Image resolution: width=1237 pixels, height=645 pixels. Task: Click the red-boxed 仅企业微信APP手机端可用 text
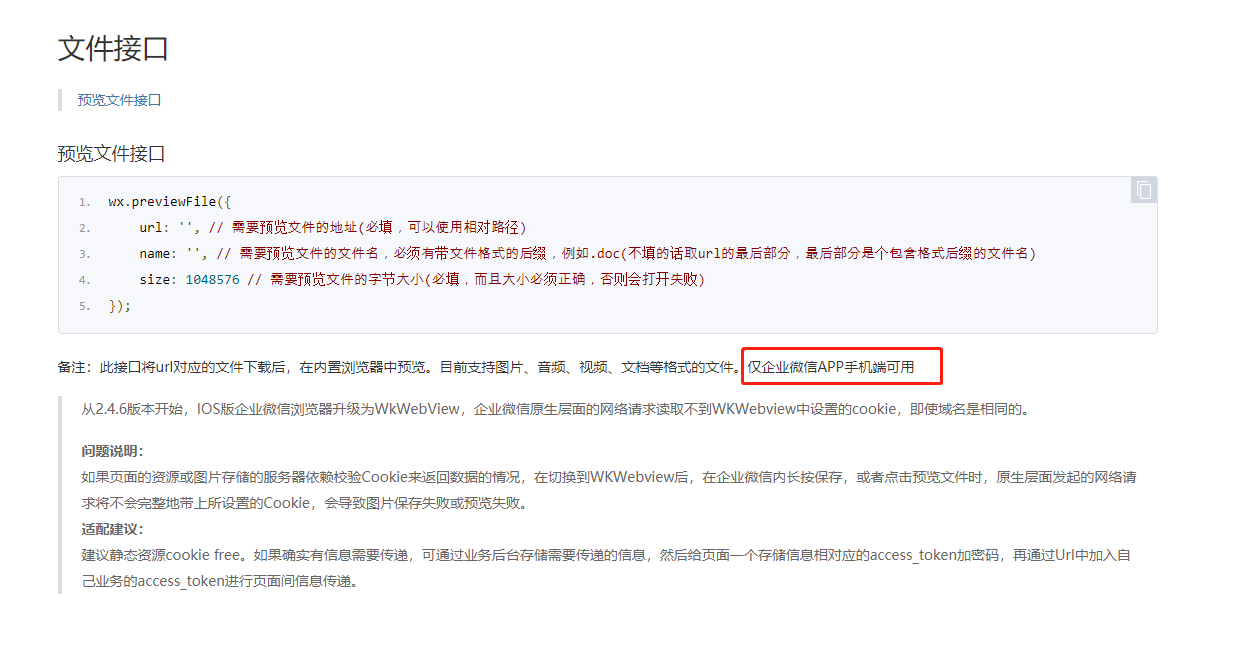(x=831, y=367)
